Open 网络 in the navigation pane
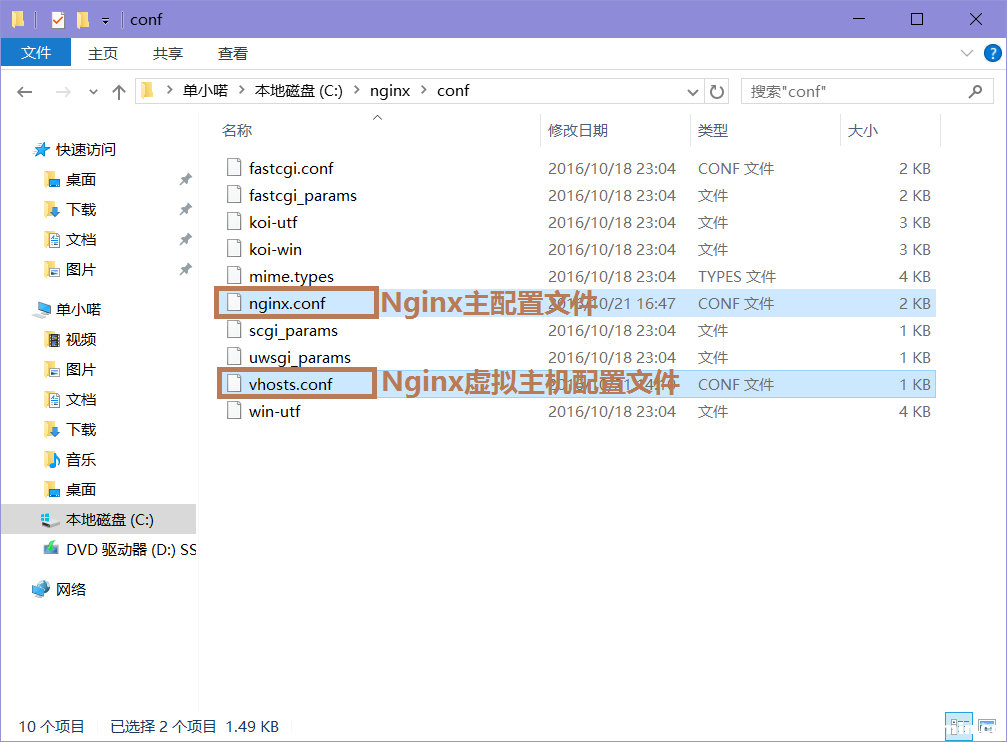This screenshot has width=1007, height=742. pyautogui.click(x=70, y=590)
